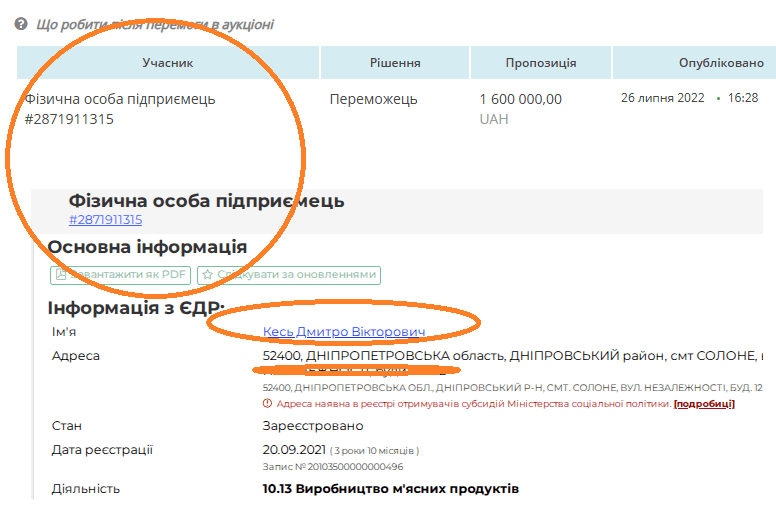Viewport: 776px width, 515px height.
Task: Click the 'Переможець' decision cell
Action: pos(374,99)
